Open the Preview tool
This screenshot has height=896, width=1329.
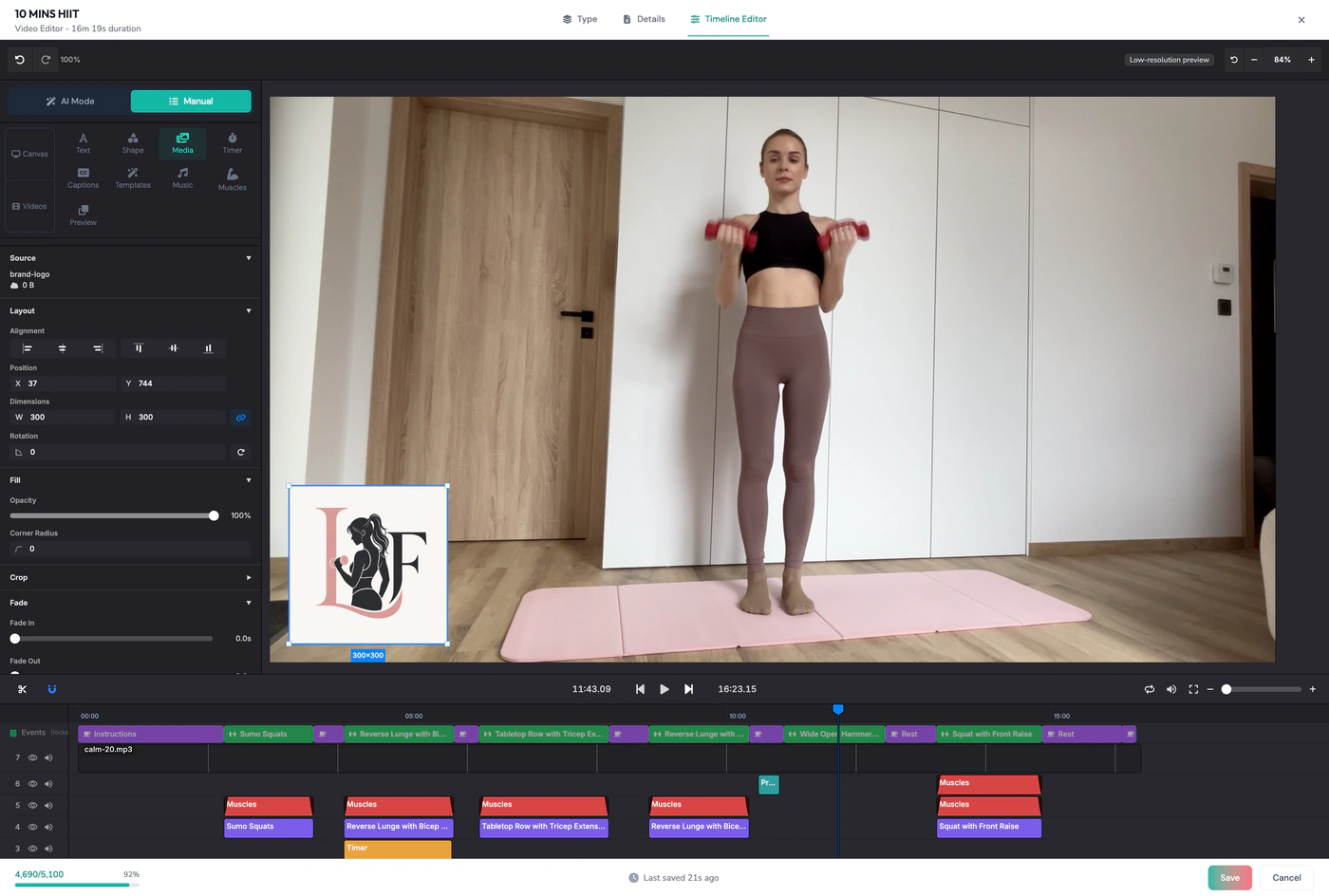coord(84,215)
